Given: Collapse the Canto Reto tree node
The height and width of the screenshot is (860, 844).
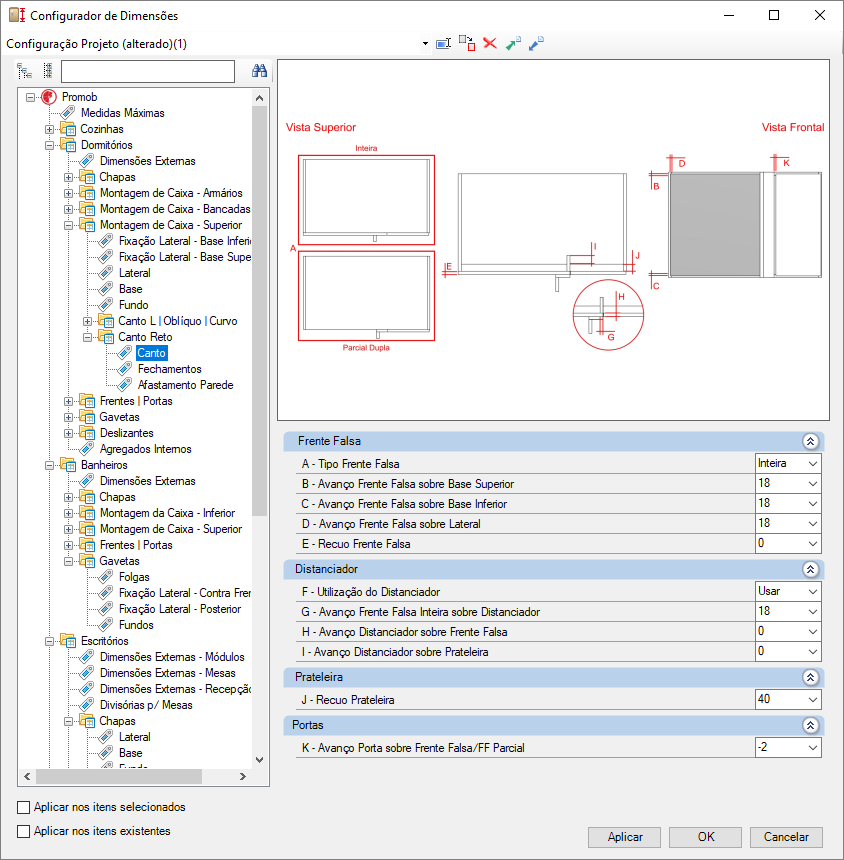Looking at the screenshot, I should pos(87,337).
